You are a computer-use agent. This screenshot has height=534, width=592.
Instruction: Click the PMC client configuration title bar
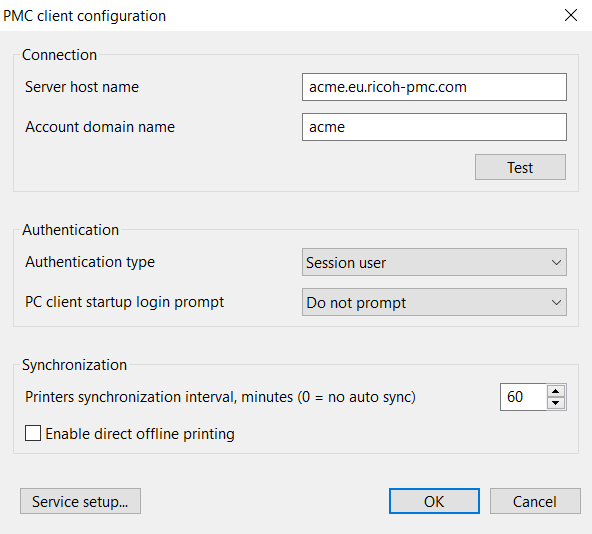(279, 15)
